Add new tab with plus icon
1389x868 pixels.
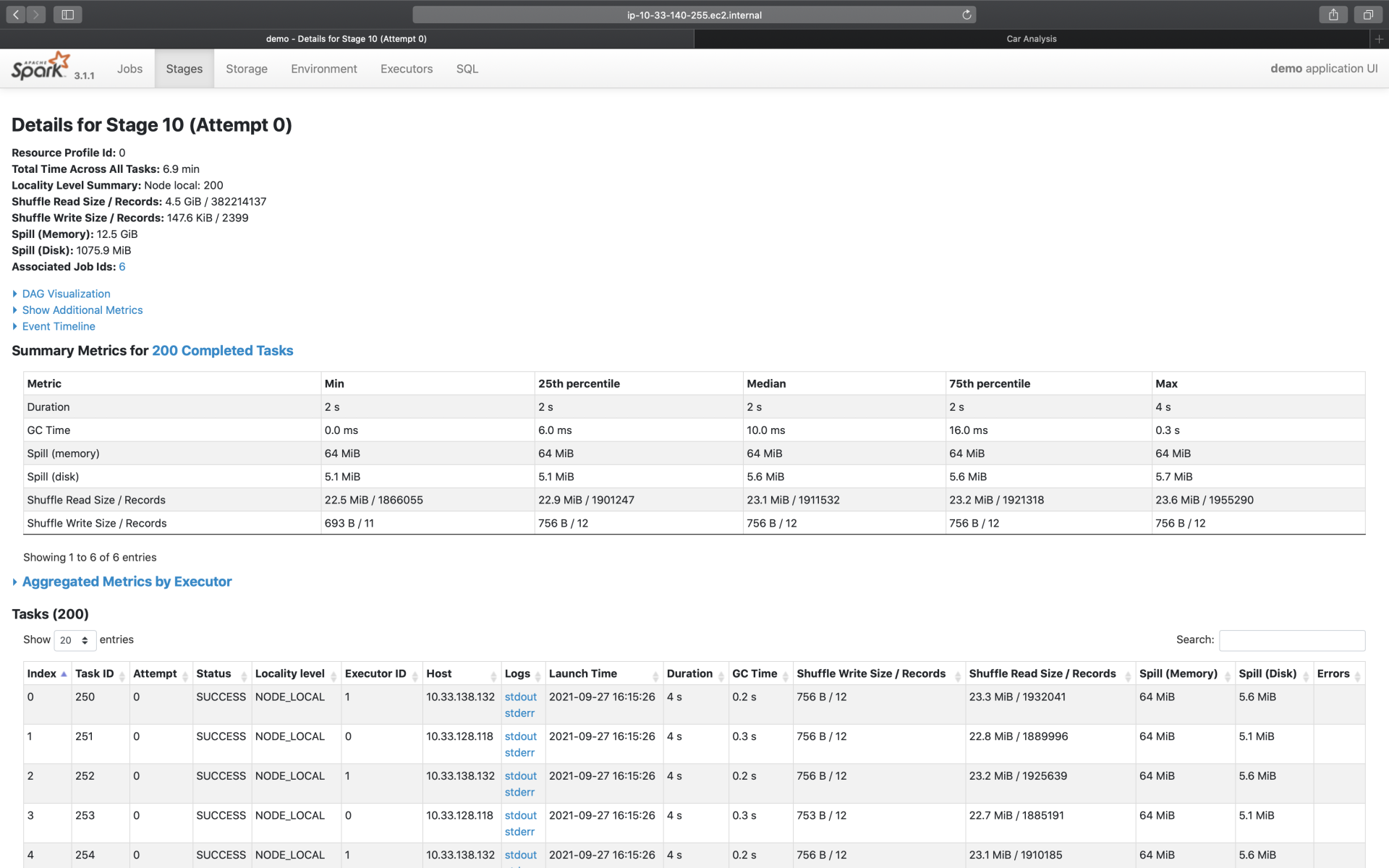point(1379,39)
